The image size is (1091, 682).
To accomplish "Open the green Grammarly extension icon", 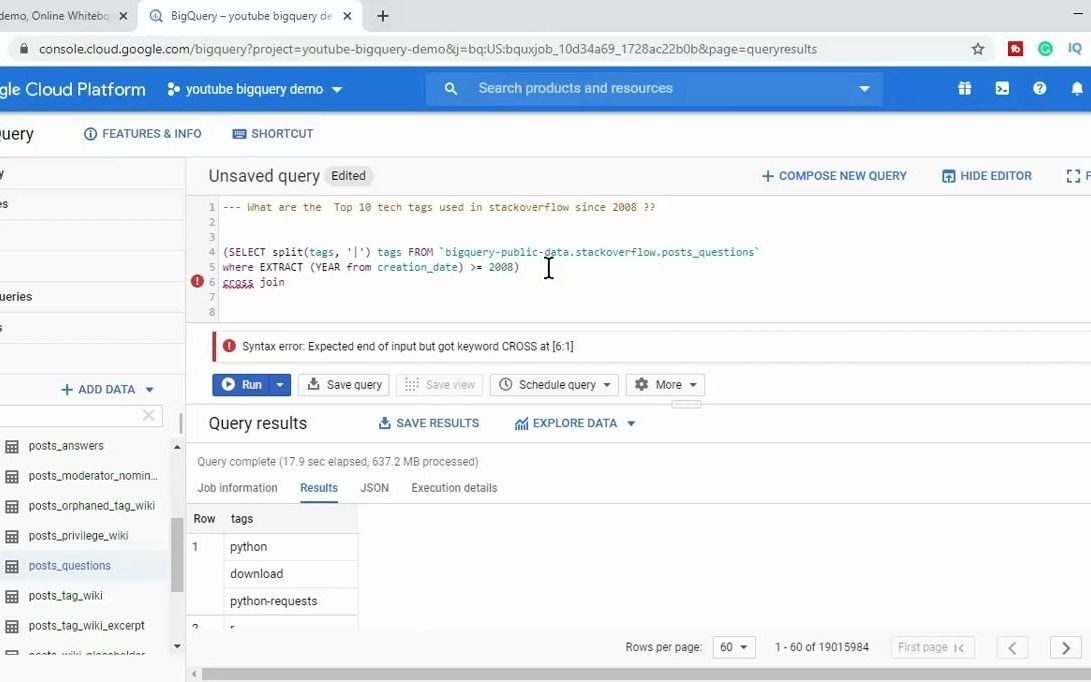I will (x=1045, y=49).
